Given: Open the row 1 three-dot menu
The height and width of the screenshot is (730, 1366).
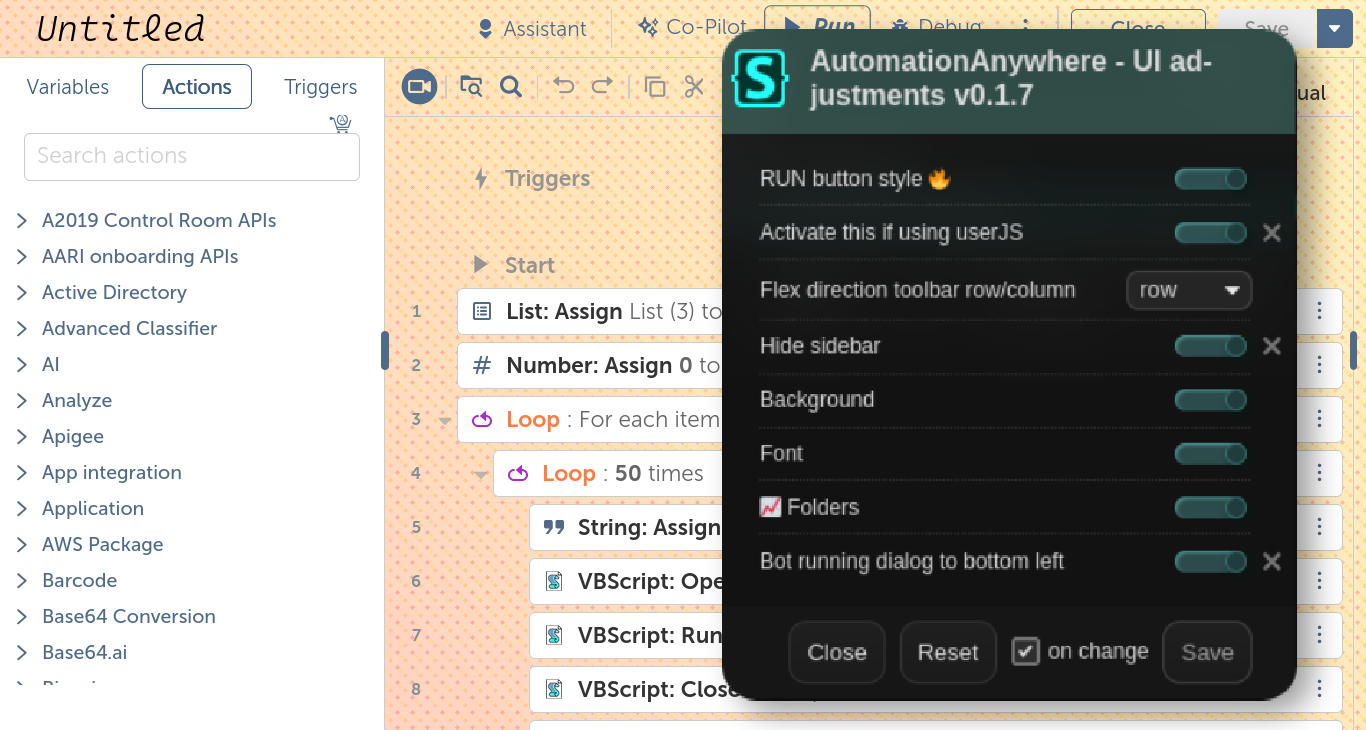Looking at the screenshot, I should 1320,311.
